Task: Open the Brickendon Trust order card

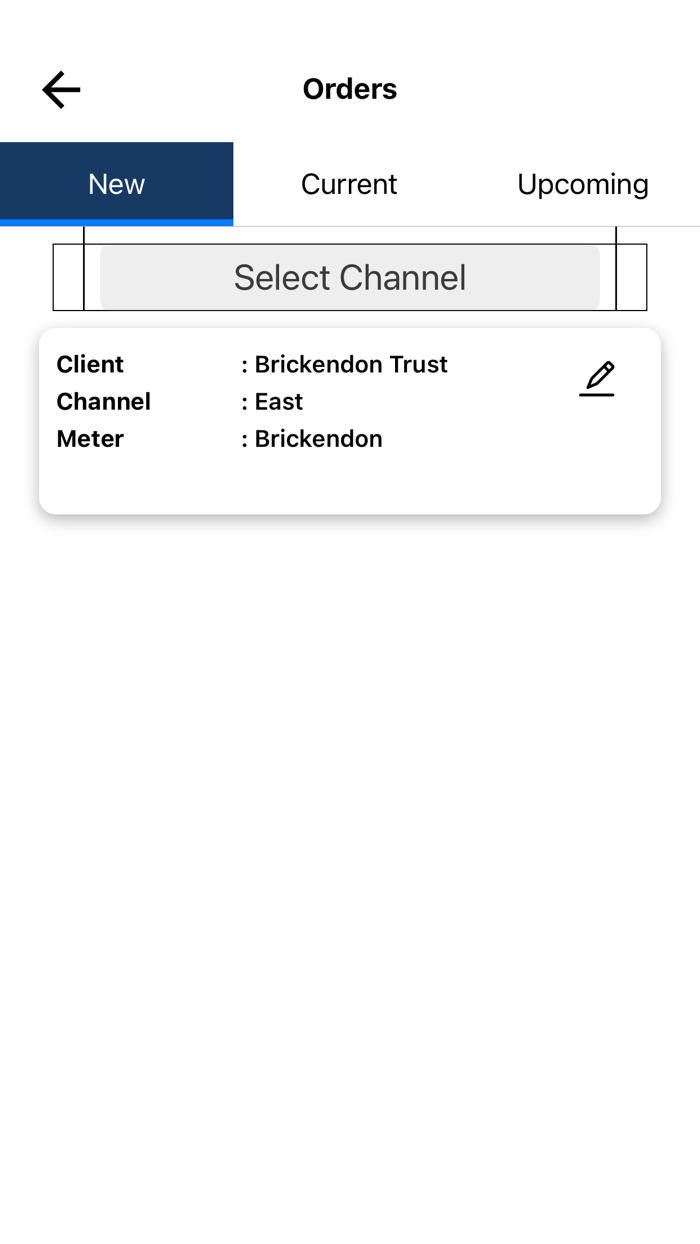Action: 349,420
